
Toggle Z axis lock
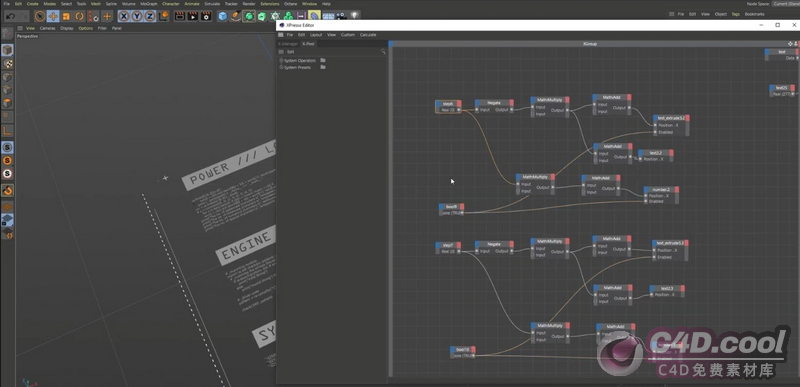tap(150, 16)
